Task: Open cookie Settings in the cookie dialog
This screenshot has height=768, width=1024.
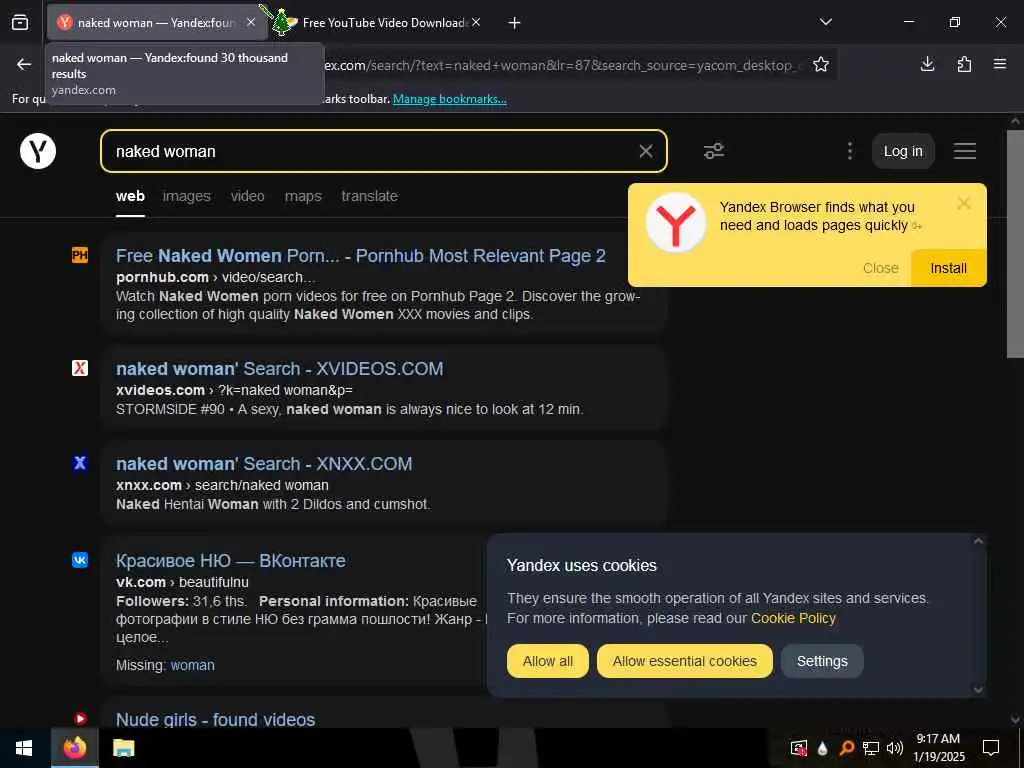Action: [x=822, y=661]
